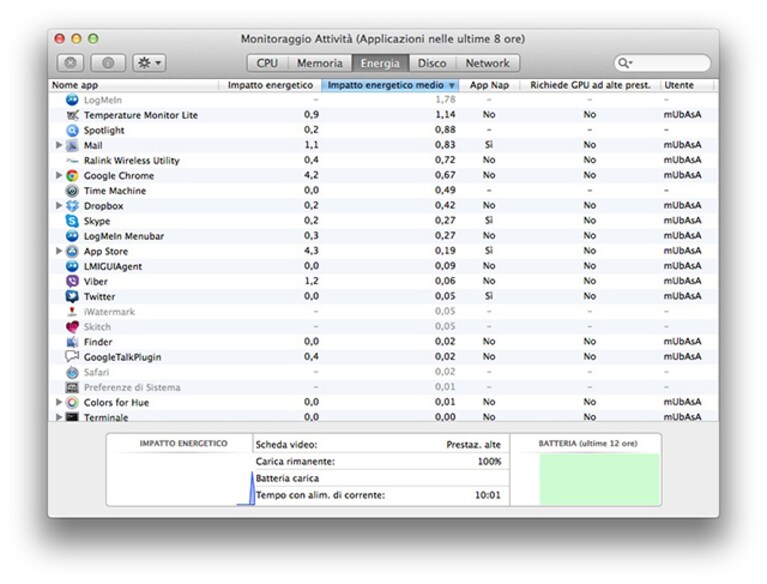Image resolution: width=767 pixels, height=584 pixels.
Task: Sort by Richiede GPU column header
Action: (x=590, y=85)
